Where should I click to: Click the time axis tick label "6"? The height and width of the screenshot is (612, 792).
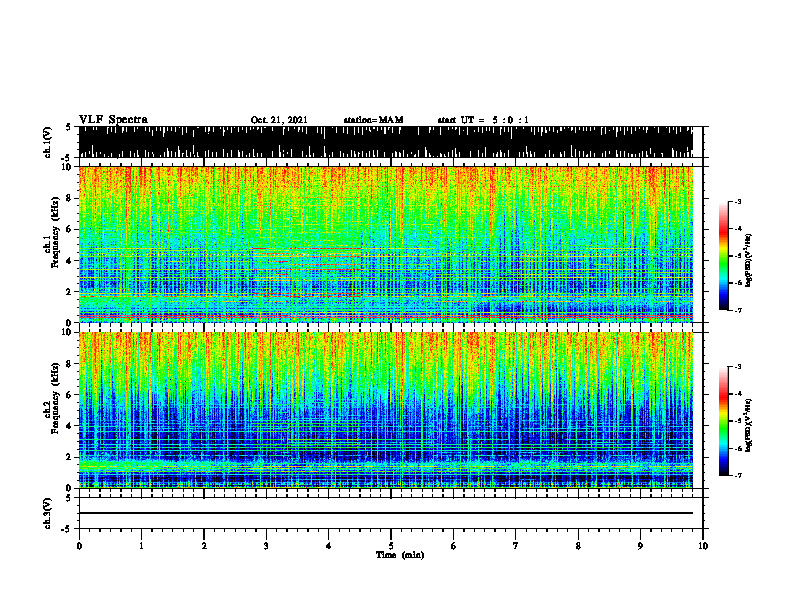454,546
